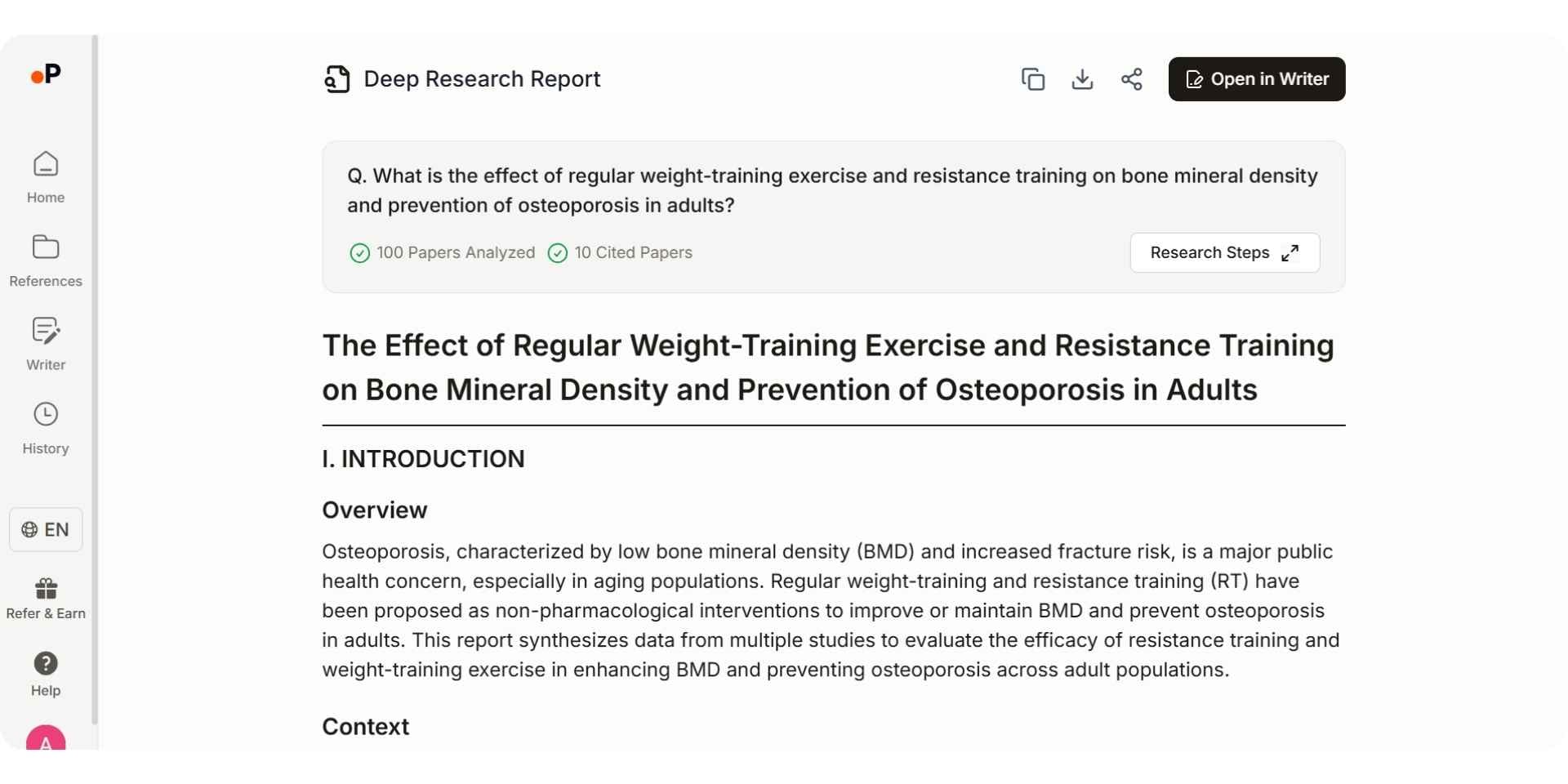1568x784 pixels.
Task: Open the EN language selector
Action: (x=45, y=529)
